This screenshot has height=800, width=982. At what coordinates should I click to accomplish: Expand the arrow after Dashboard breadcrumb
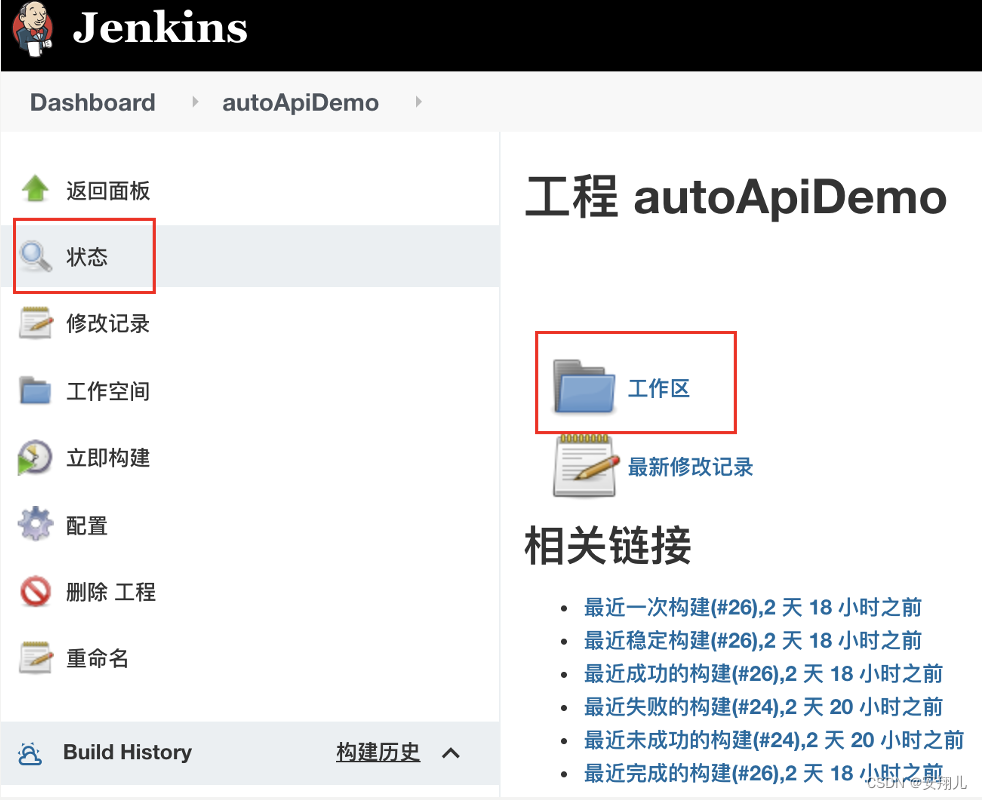pos(195,101)
